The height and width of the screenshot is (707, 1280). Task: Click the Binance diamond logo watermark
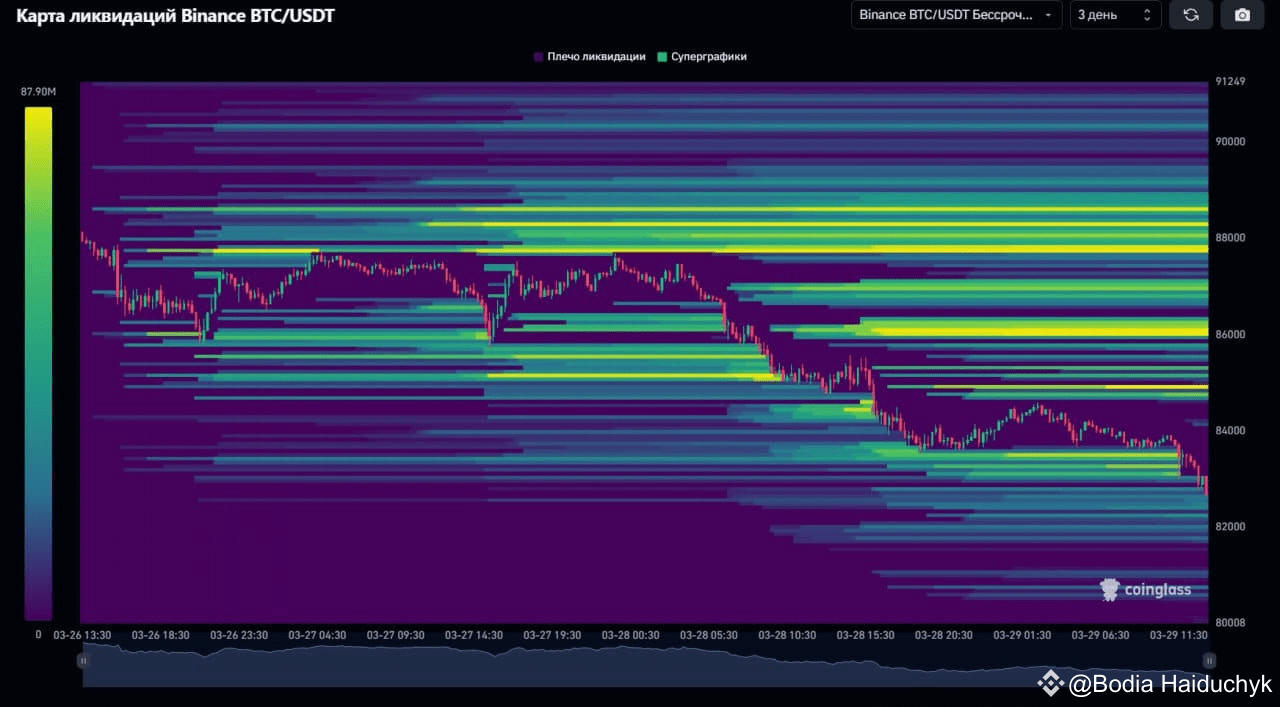coord(1050,684)
